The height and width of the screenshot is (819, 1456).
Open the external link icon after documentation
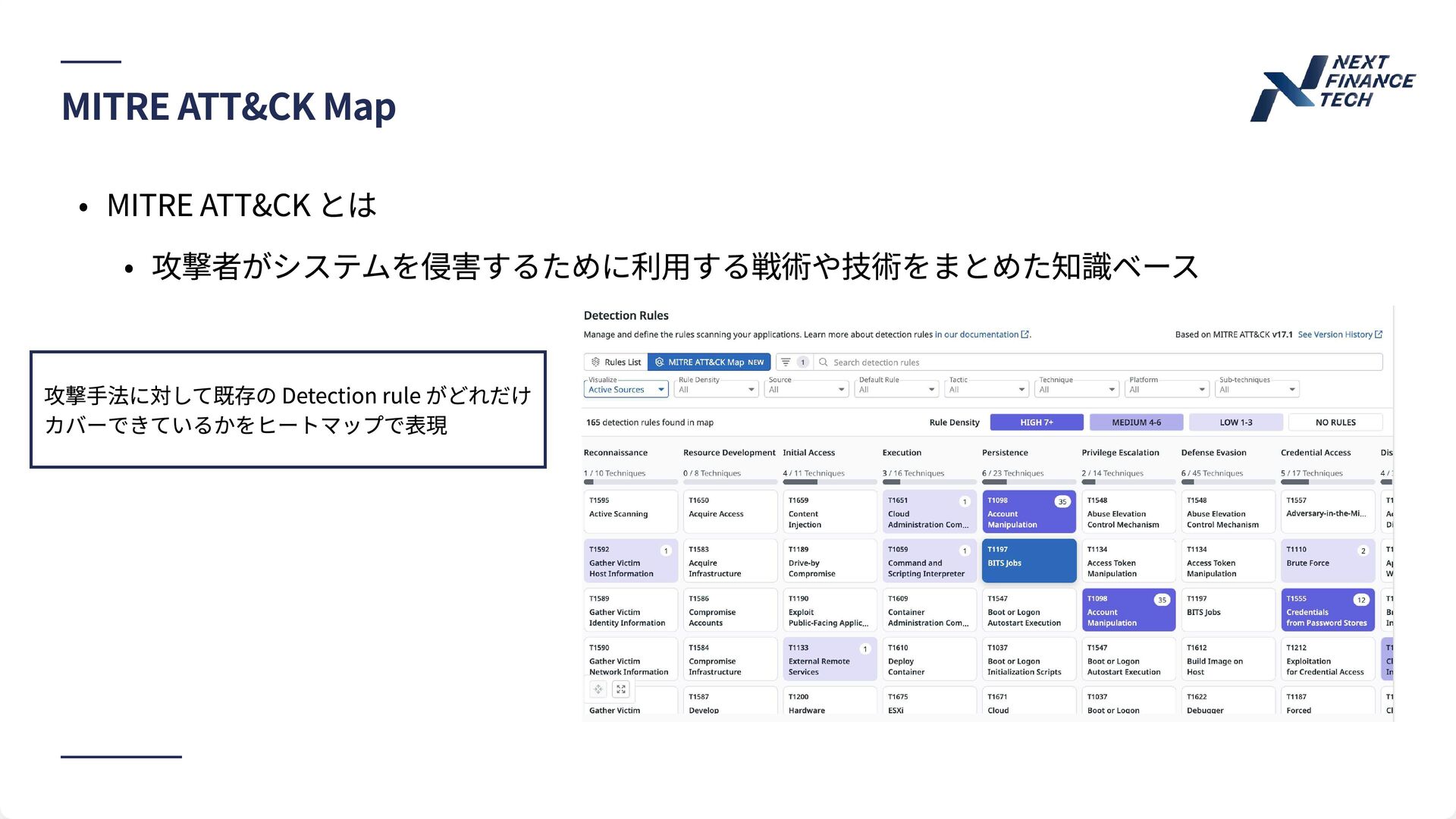point(1025,334)
